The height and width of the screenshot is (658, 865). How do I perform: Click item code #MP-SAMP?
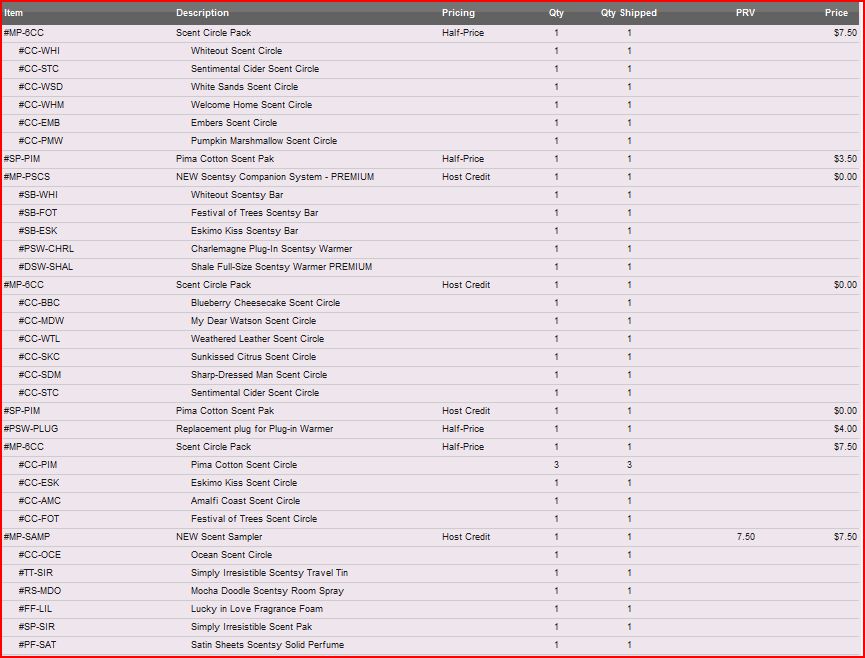point(27,537)
